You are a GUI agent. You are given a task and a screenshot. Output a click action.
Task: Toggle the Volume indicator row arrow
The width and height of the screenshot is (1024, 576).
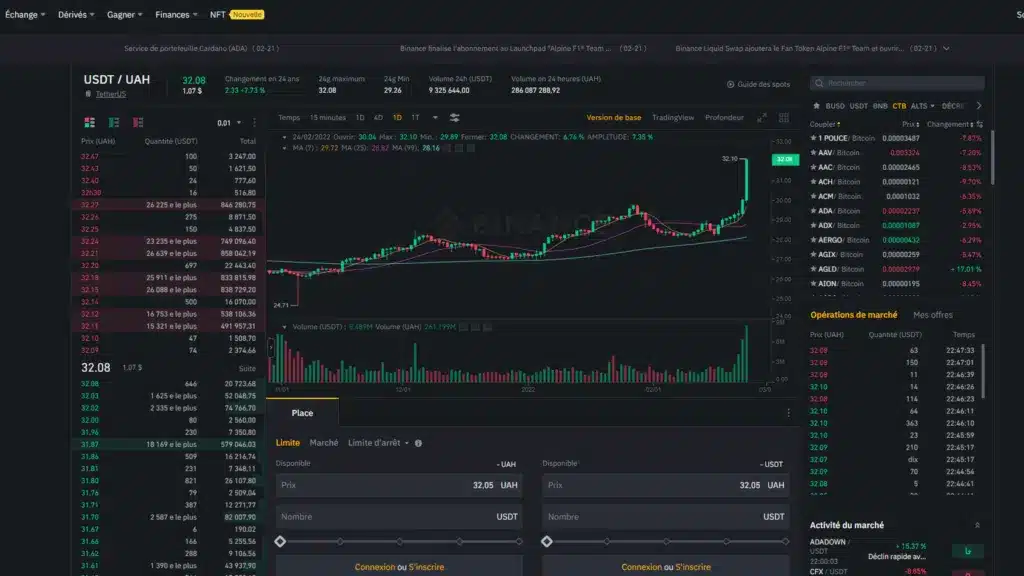click(x=284, y=327)
